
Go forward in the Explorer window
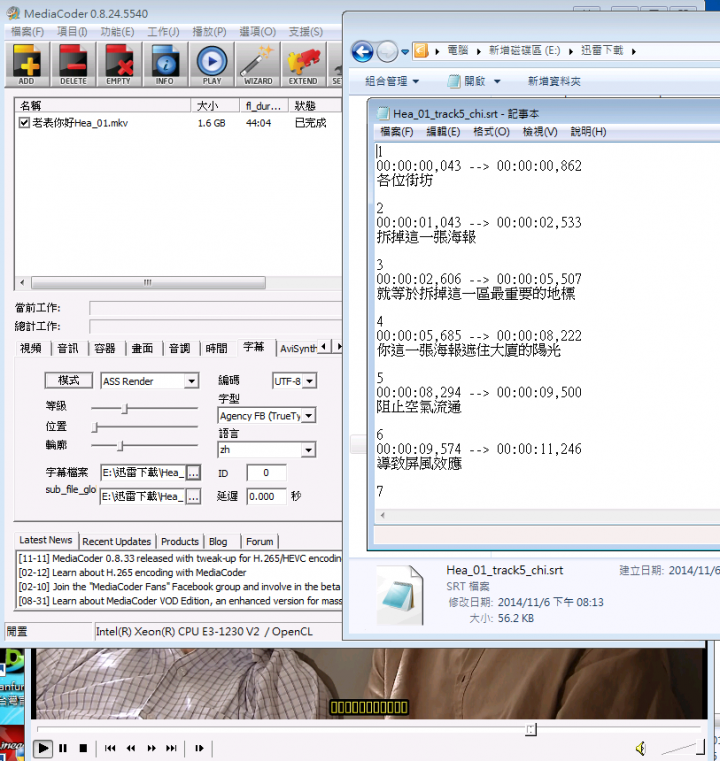387,51
